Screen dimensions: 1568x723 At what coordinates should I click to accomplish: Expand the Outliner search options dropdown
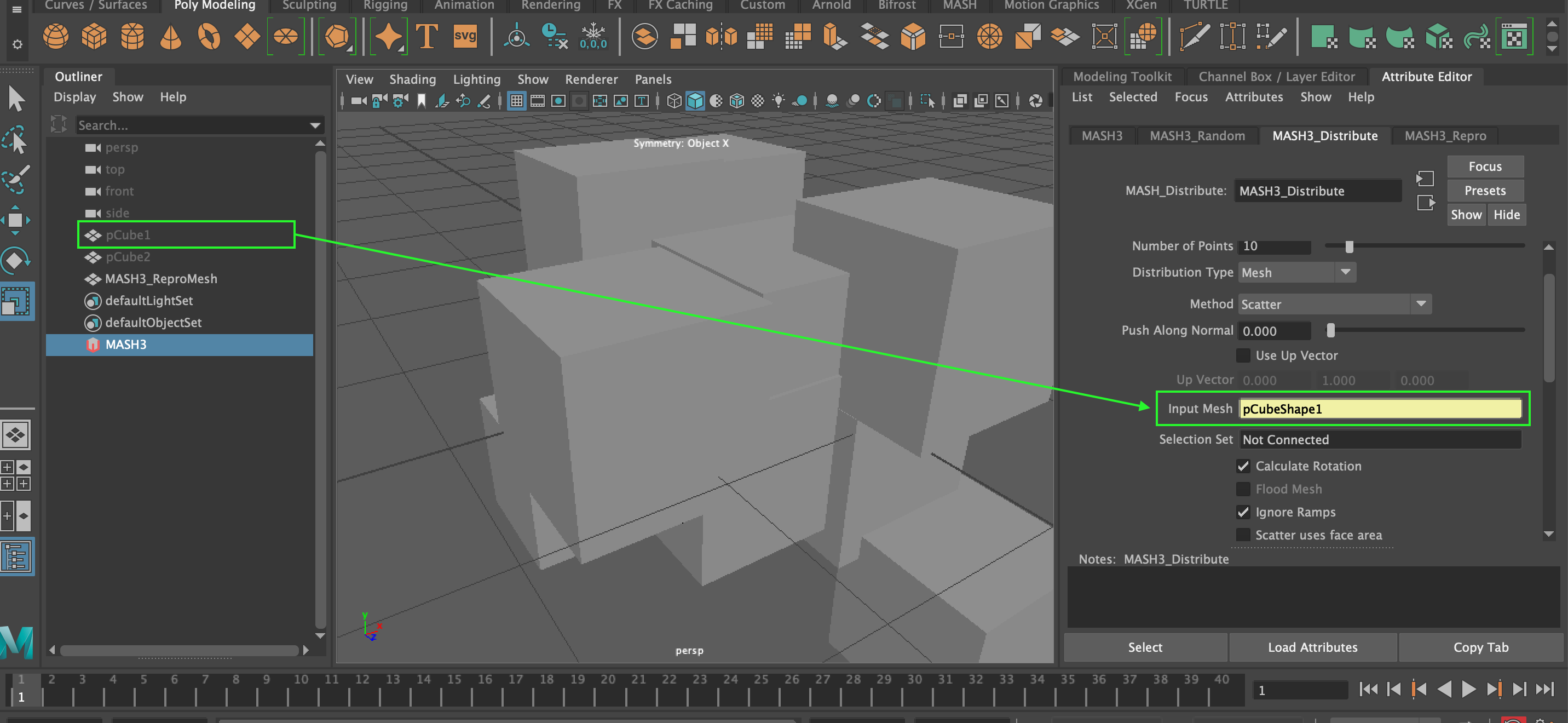pyautogui.click(x=315, y=125)
